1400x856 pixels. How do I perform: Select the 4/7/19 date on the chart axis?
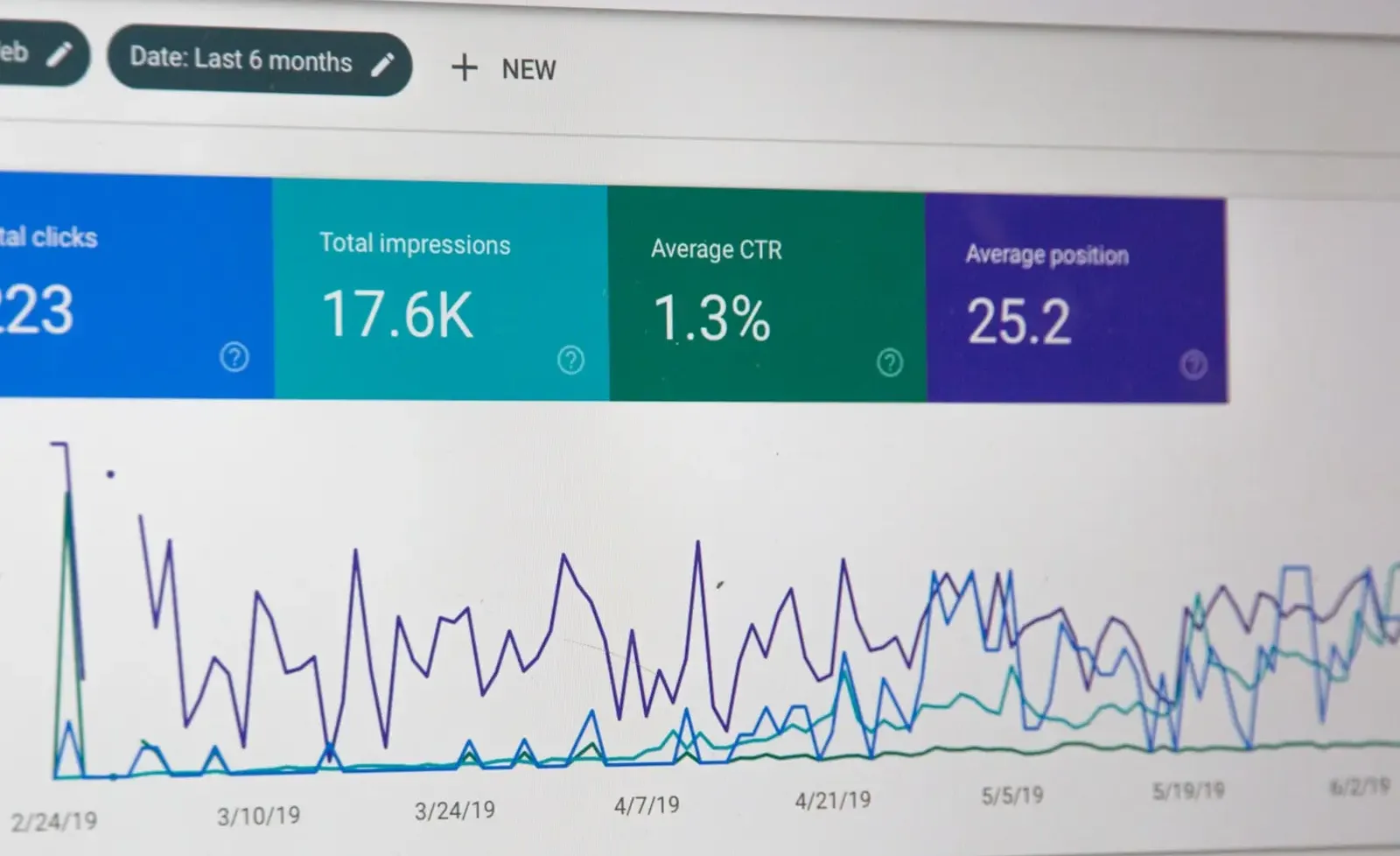(x=647, y=805)
